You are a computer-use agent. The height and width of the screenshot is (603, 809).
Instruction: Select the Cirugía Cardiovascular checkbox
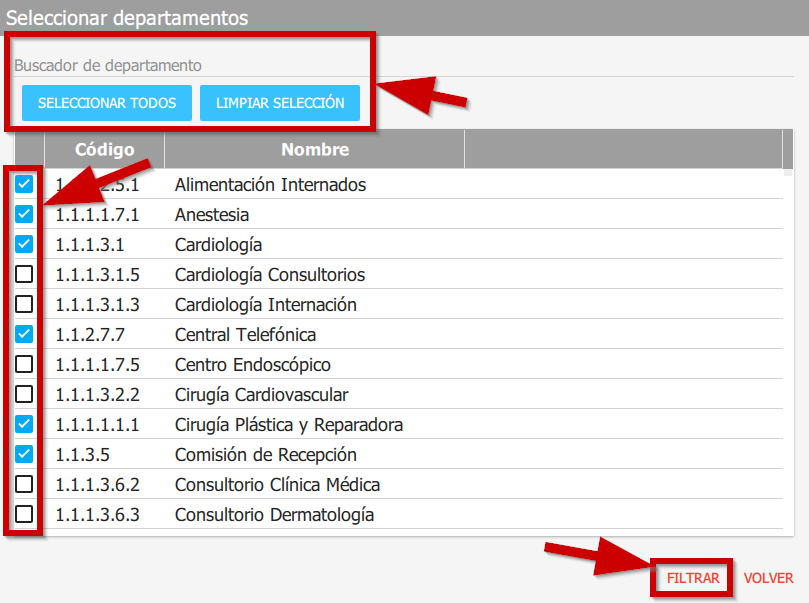point(24,394)
